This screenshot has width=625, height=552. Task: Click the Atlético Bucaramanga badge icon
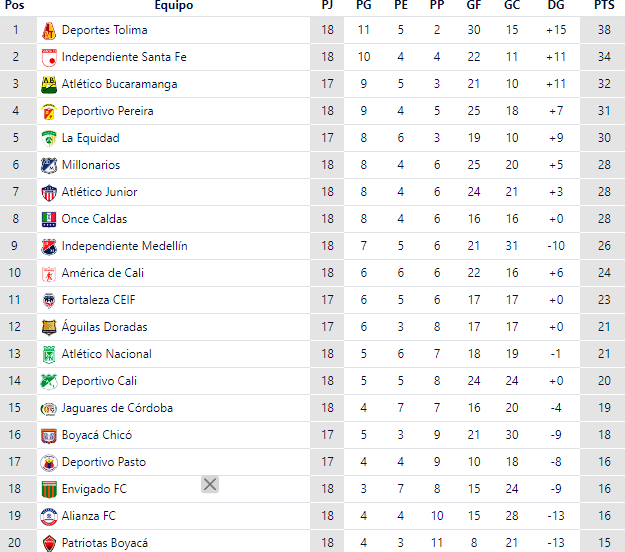click(49, 84)
